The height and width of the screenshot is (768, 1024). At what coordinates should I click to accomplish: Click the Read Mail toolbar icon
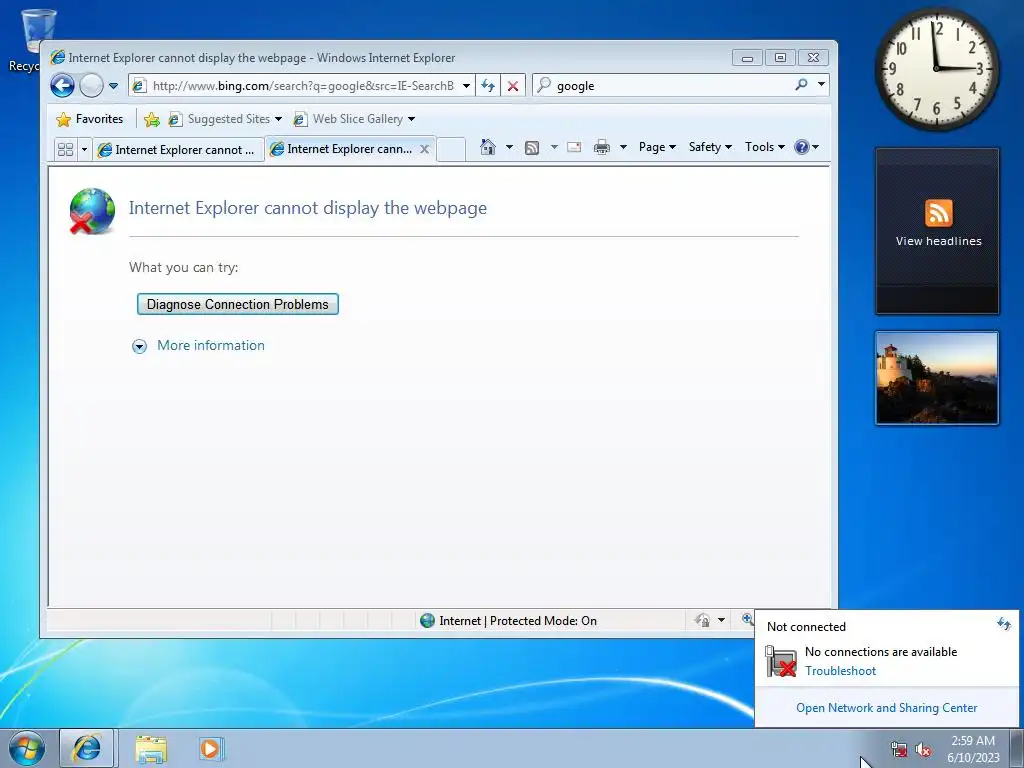pos(574,147)
